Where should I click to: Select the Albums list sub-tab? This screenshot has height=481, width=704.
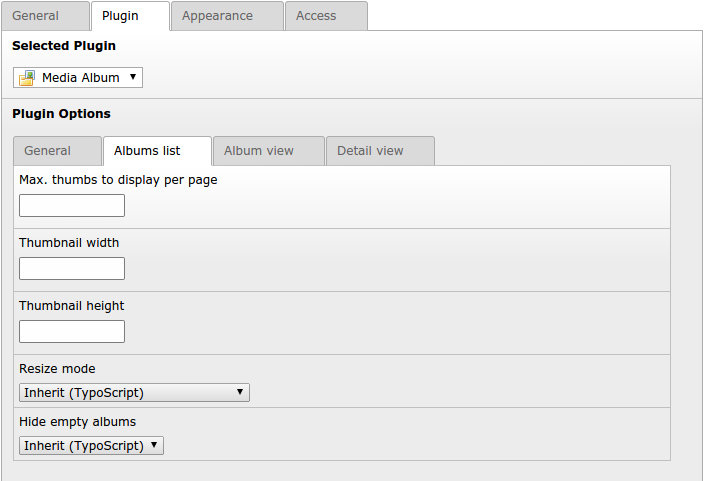pos(147,151)
